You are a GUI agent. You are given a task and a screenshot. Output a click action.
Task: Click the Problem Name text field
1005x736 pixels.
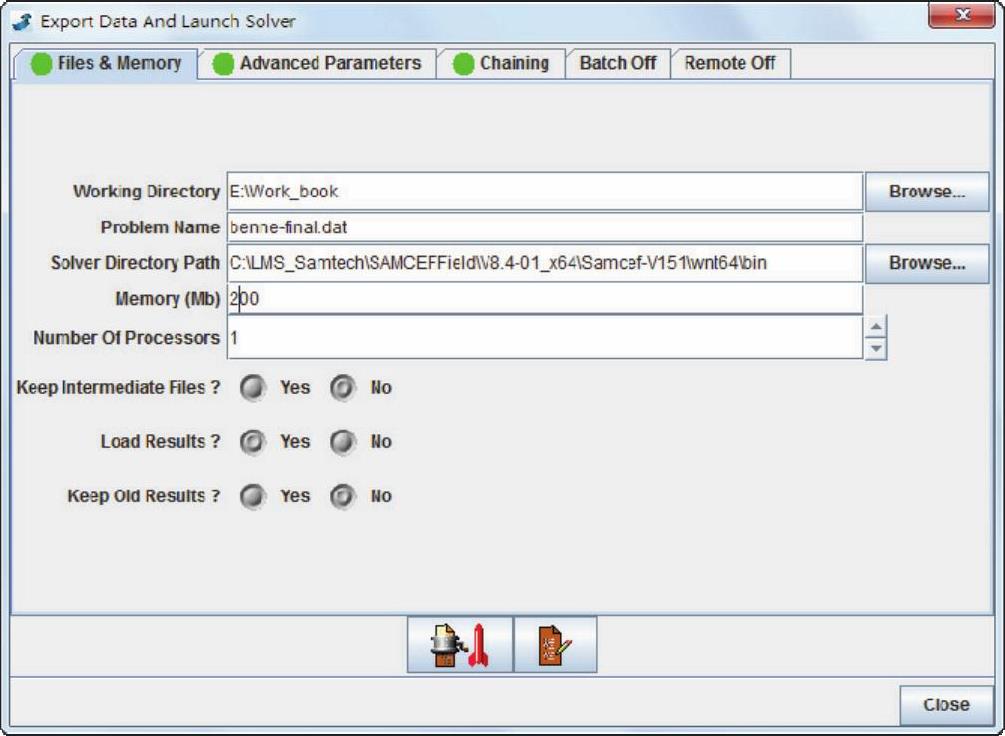click(x=544, y=227)
